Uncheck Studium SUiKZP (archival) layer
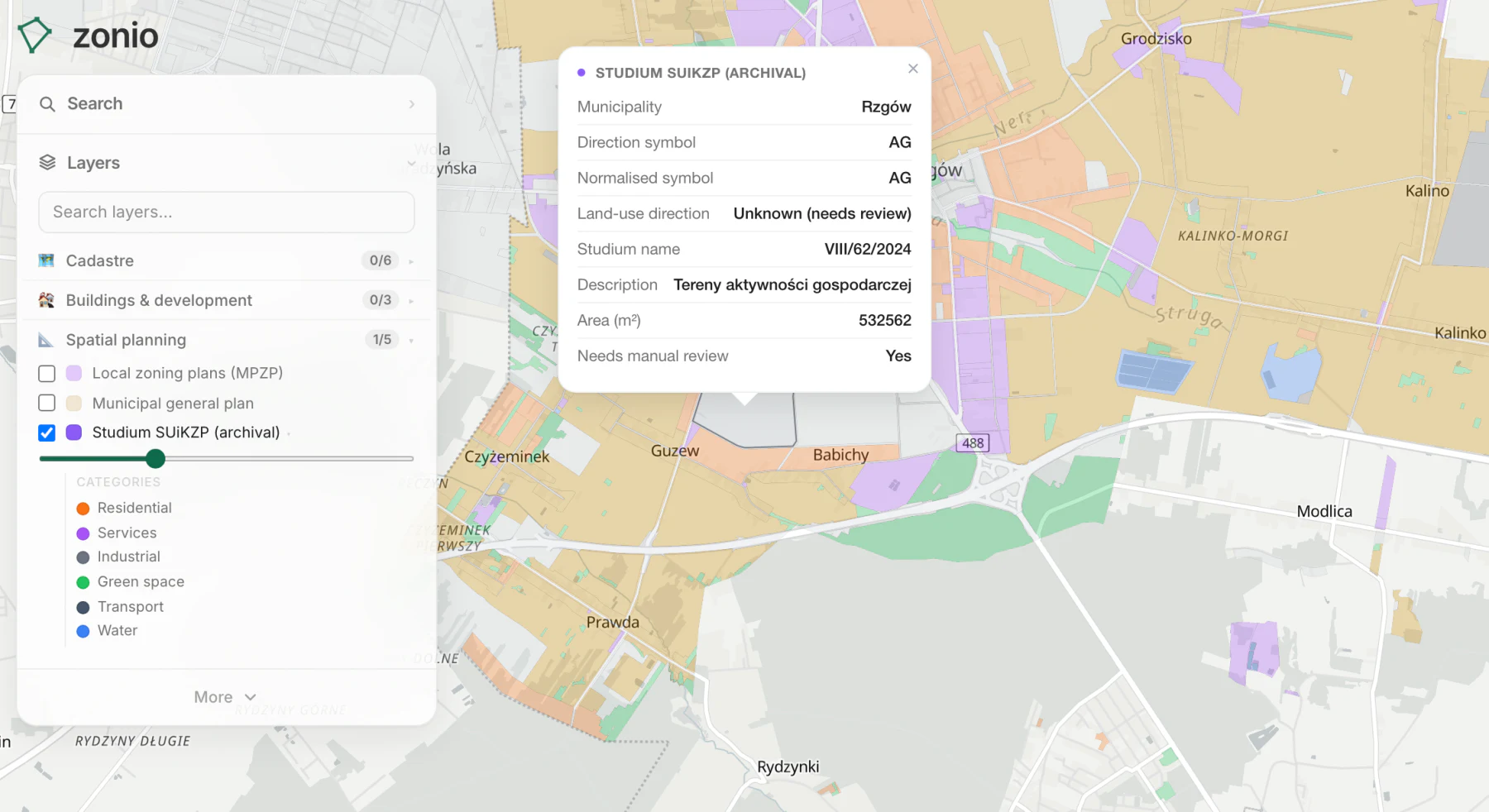 [47, 432]
